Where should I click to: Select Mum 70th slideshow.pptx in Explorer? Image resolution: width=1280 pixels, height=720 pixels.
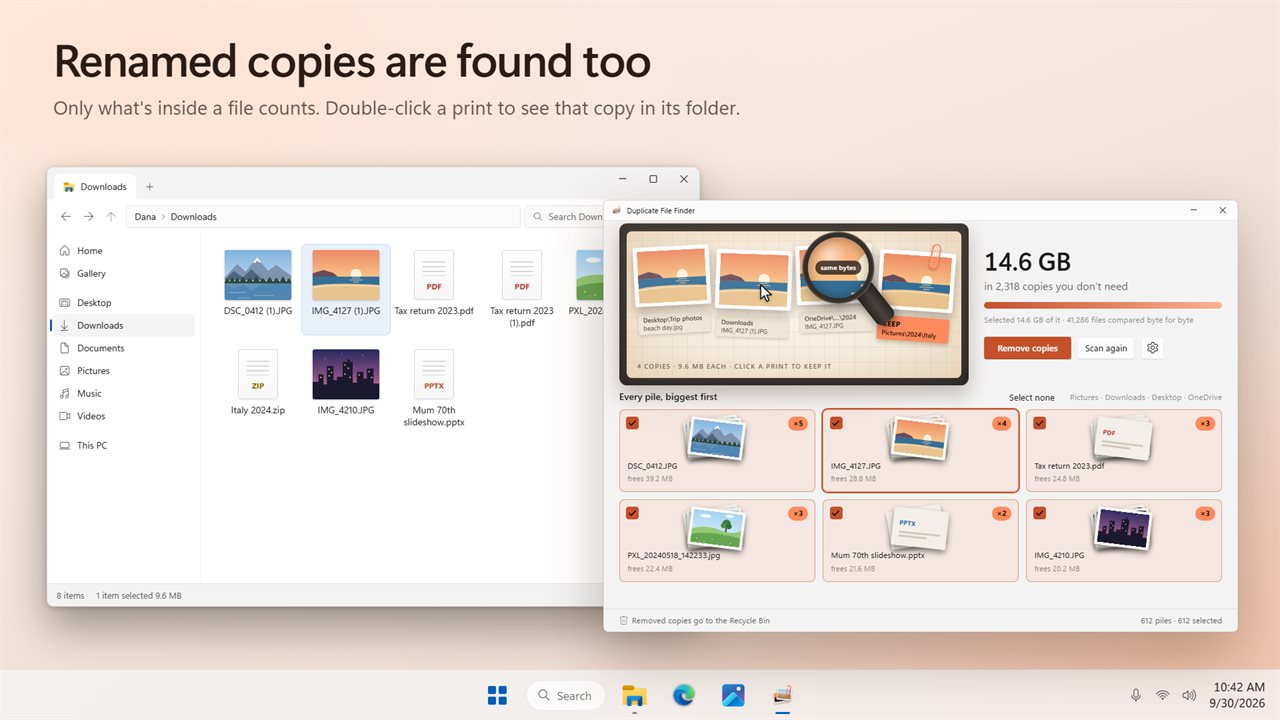[x=434, y=388]
